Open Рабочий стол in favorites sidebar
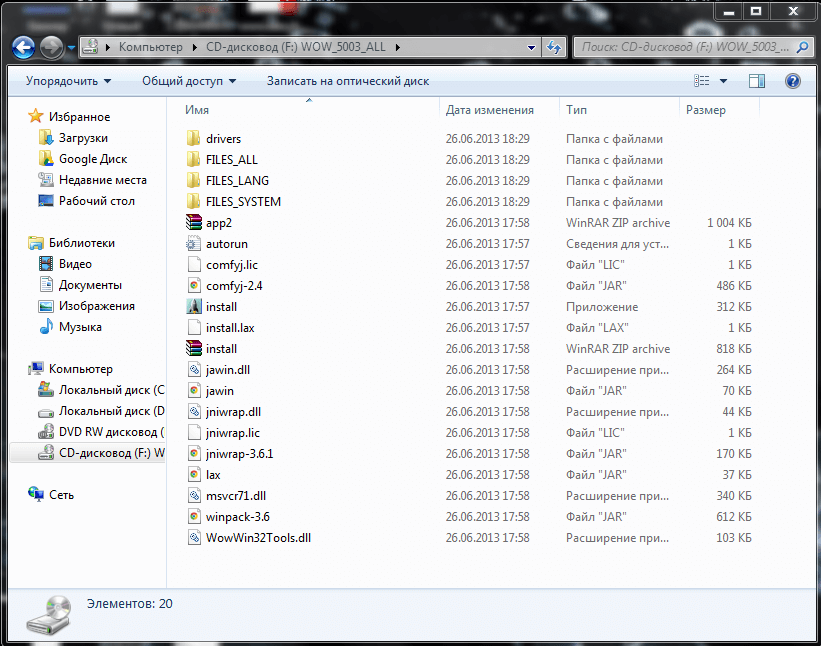Screen dimensions: 821x646 click(x=96, y=201)
